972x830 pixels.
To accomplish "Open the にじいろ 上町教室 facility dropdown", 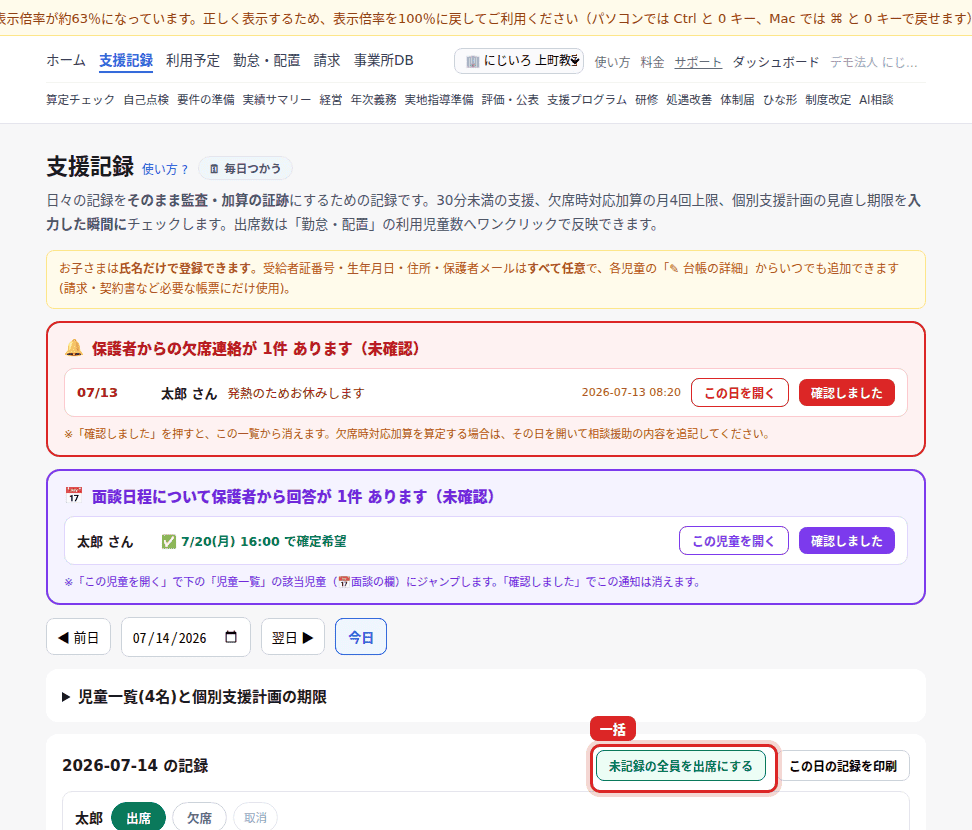I will pos(519,61).
